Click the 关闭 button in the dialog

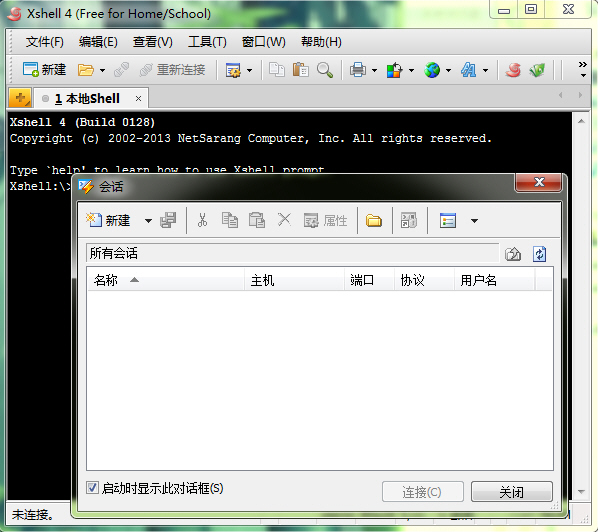(512, 492)
